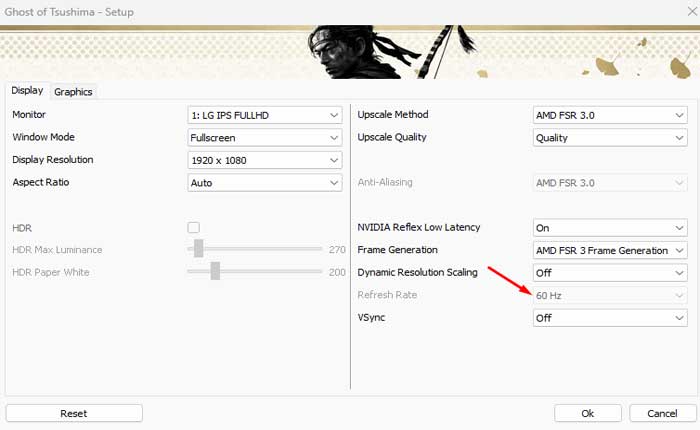Click the Refresh Rate 60 Hz field
This screenshot has height=430, width=700.
(x=610, y=295)
